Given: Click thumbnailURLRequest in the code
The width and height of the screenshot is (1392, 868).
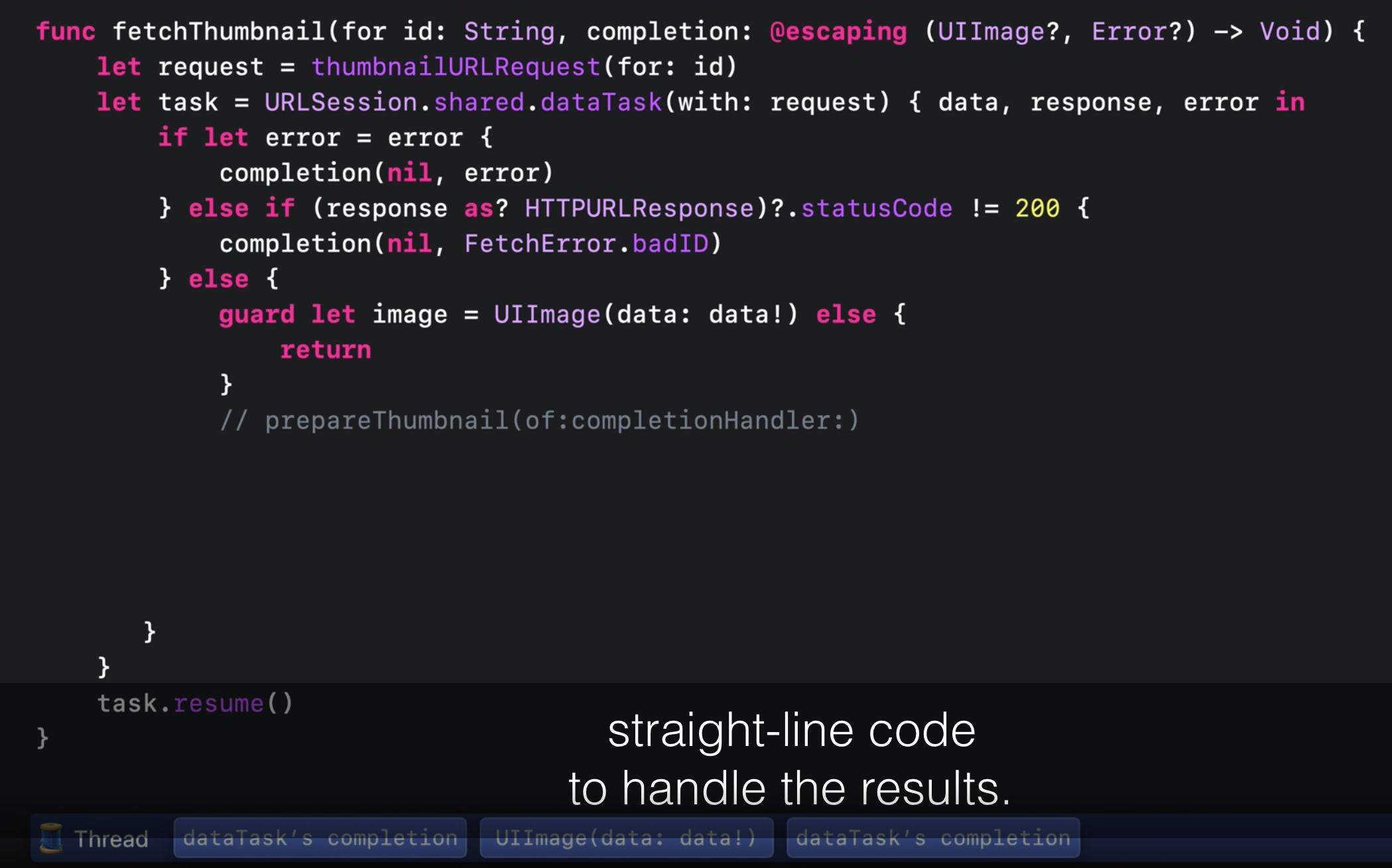Looking at the screenshot, I should (x=456, y=67).
